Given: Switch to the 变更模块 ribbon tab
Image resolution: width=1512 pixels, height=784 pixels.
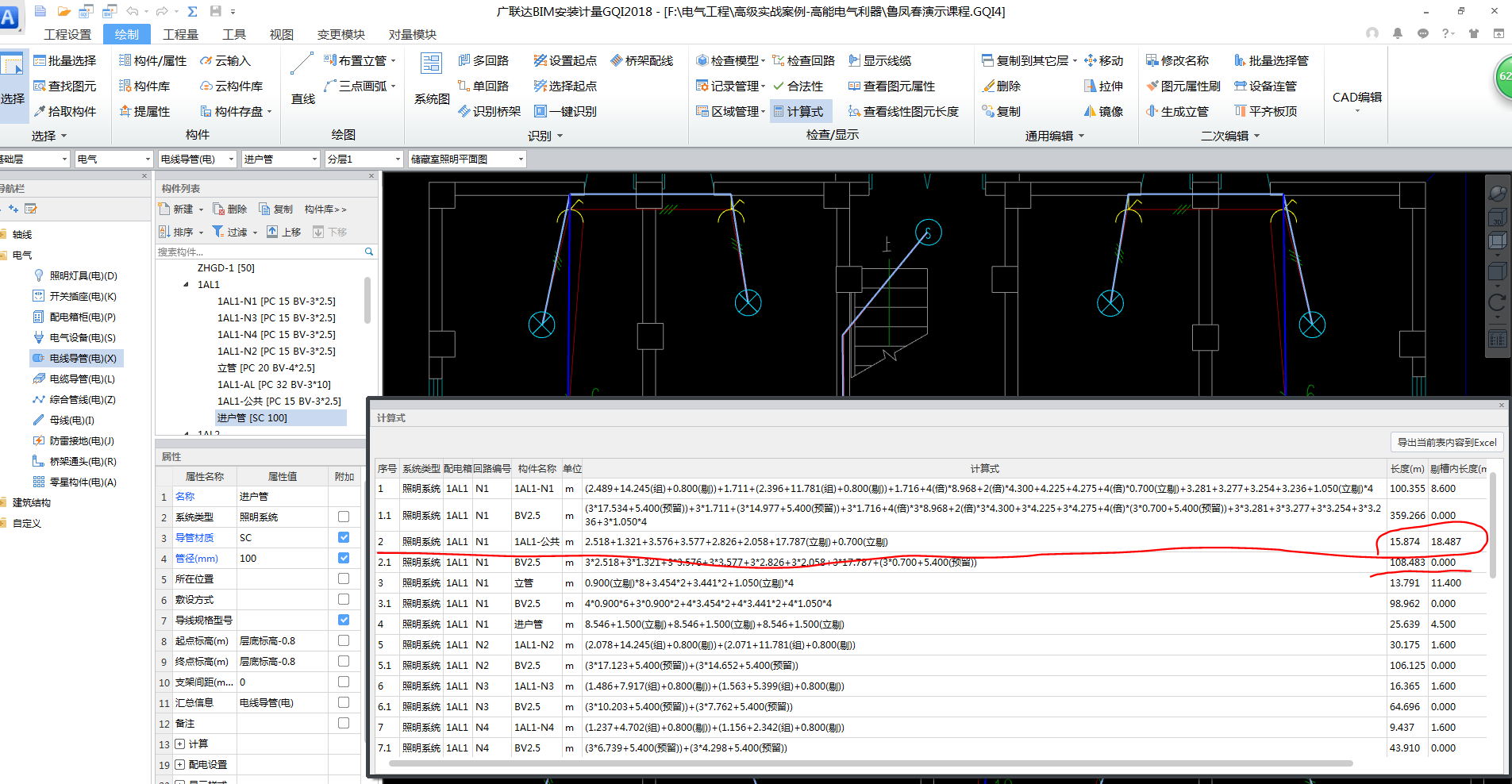Looking at the screenshot, I should [x=341, y=34].
